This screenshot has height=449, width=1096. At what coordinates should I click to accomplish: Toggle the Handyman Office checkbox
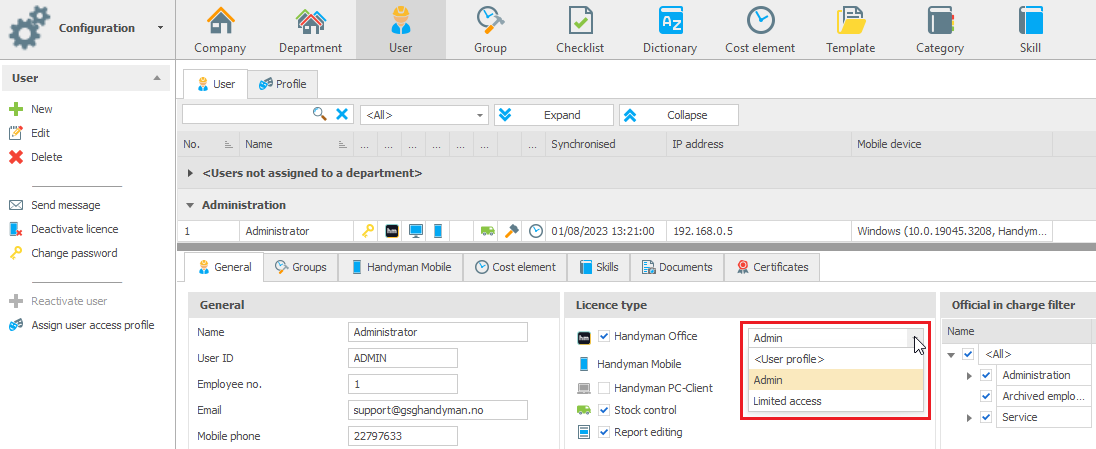[x=605, y=336]
